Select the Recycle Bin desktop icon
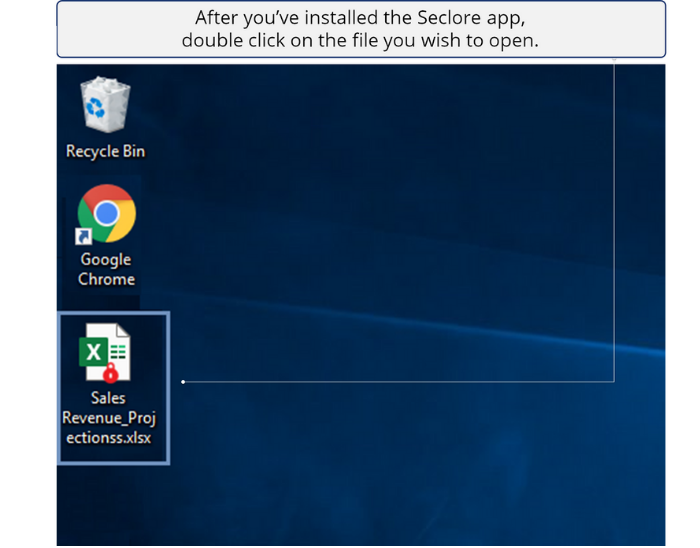This screenshot has width=700, height=548. pos(105,104)
